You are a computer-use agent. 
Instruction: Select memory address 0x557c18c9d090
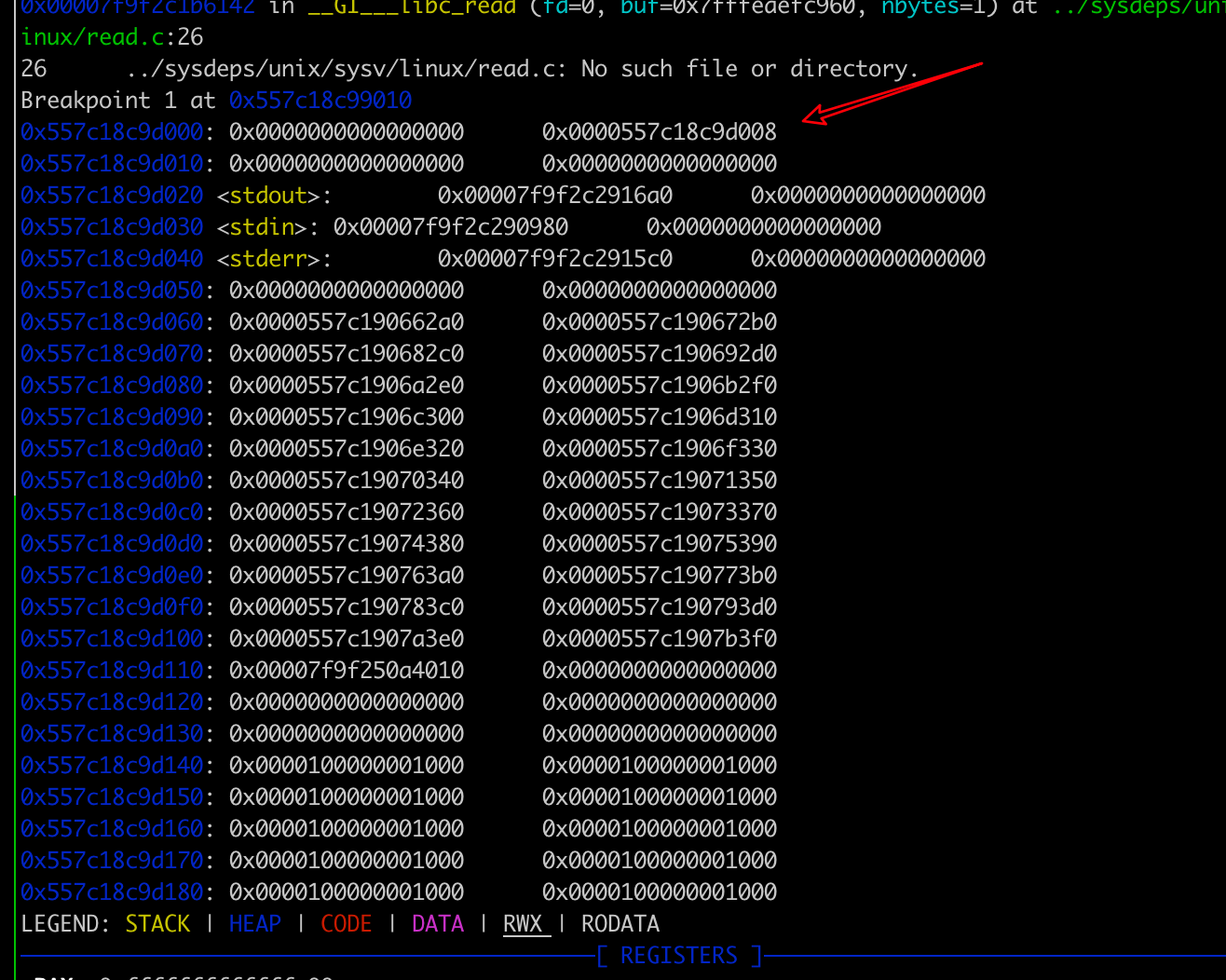pyautogui.click(x=112, y=417)
